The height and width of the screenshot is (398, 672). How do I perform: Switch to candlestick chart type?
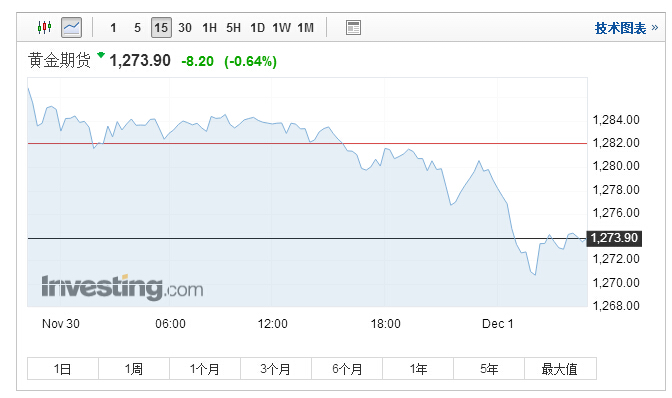click(44, 27)
